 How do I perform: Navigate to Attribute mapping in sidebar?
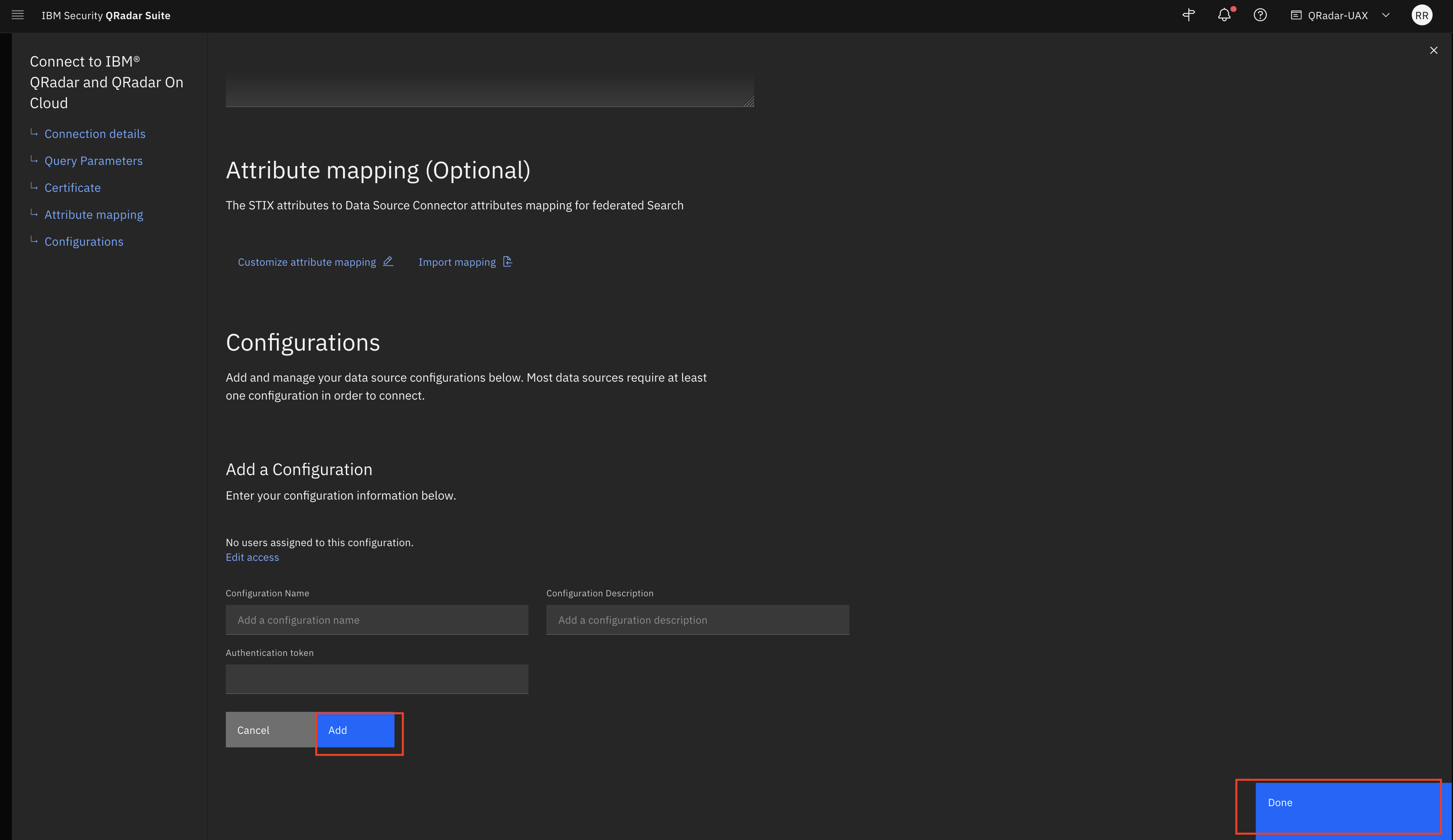[x=94, y=215]
